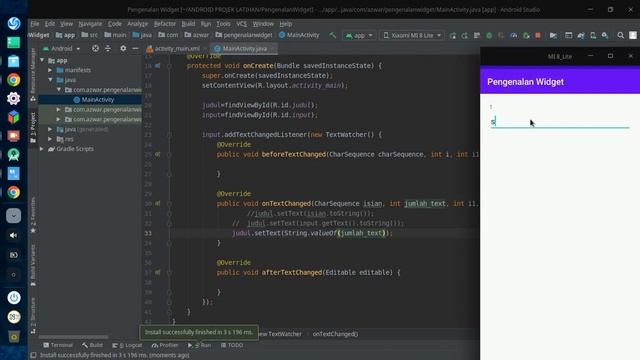Click the Select Opened File target icon
Viewport: 640px width, 360px height.
tap(95, 49)
